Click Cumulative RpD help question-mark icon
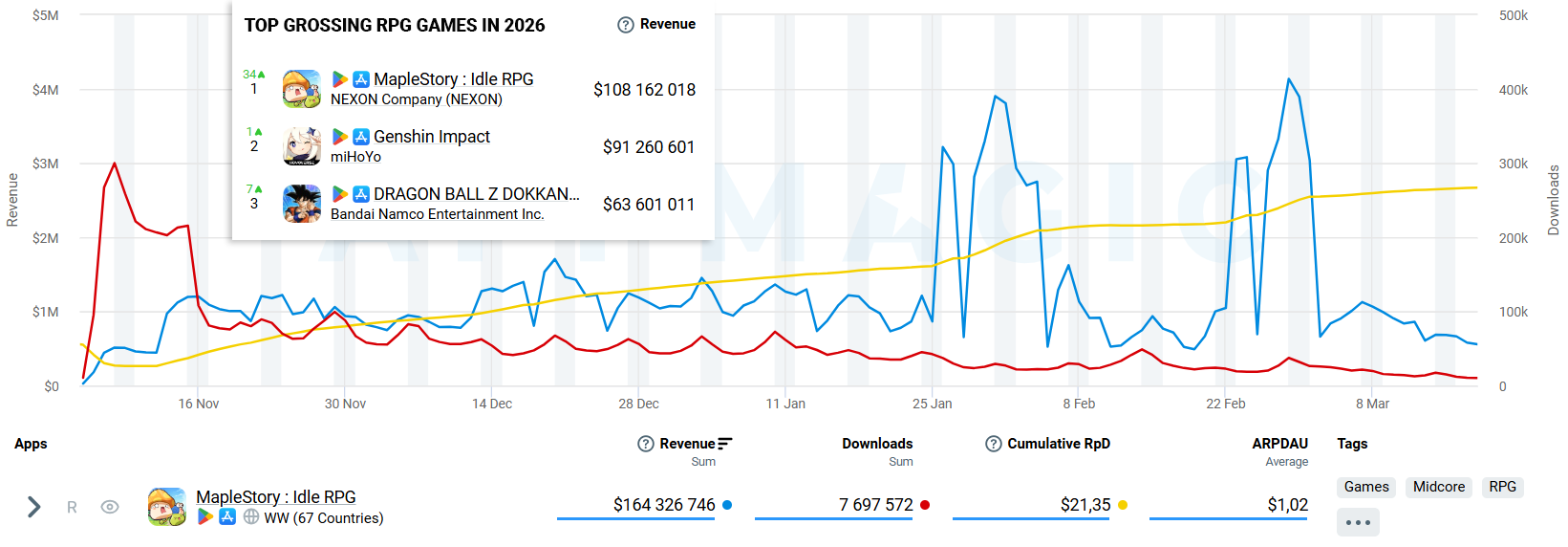This screenshot has width=1568, height=547. [994, 444]
